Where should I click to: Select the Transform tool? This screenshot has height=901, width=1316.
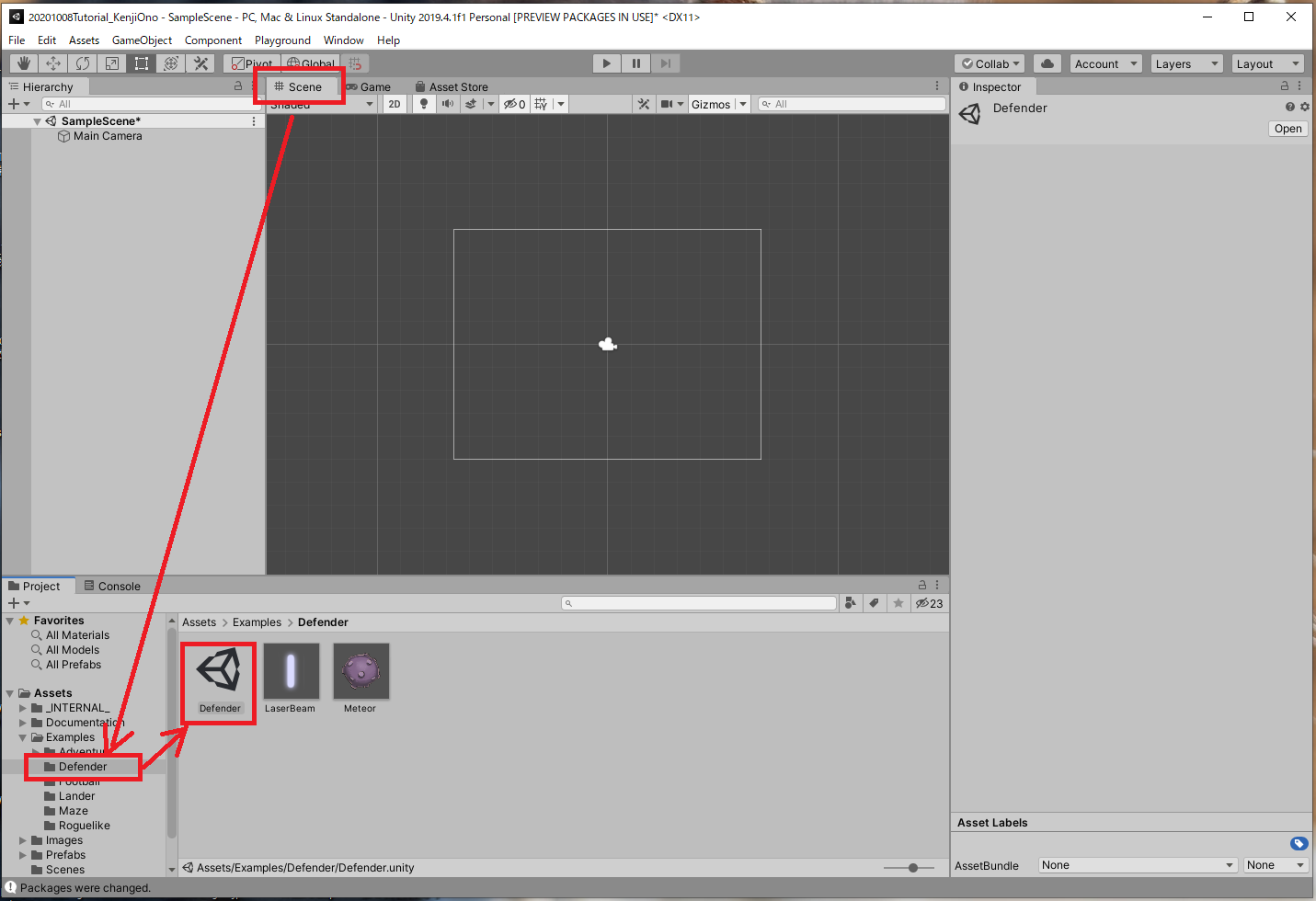coord(171,63)
